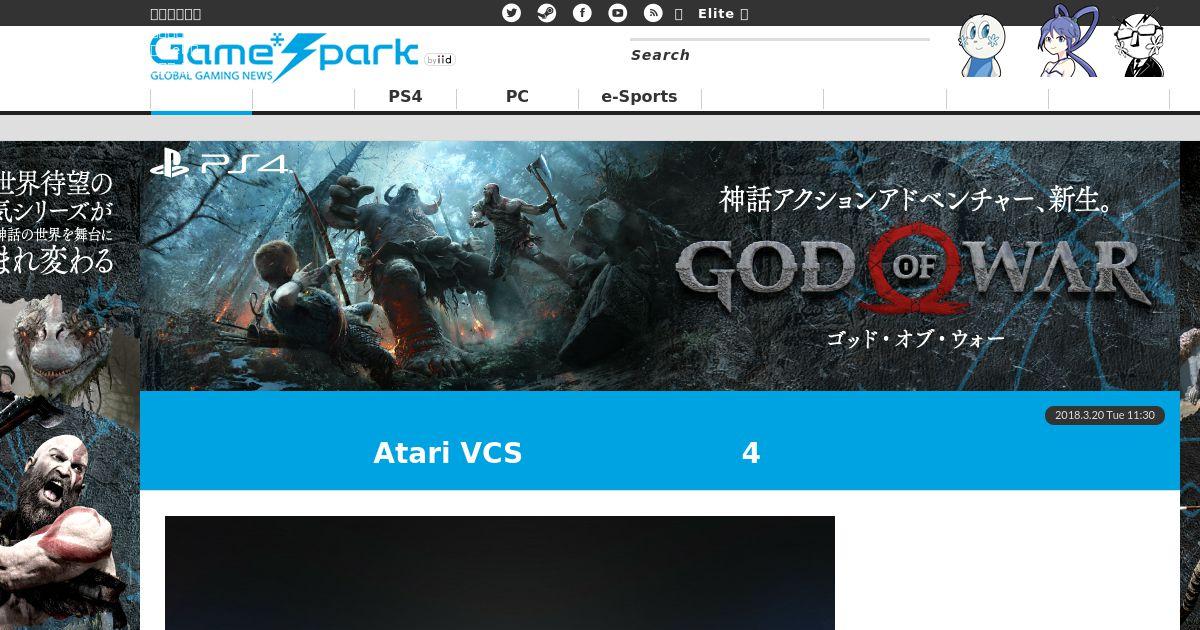Screen dimensions: 1200x630
Task: Select the PS4 navigation tab
Action: tap(405, 97)
